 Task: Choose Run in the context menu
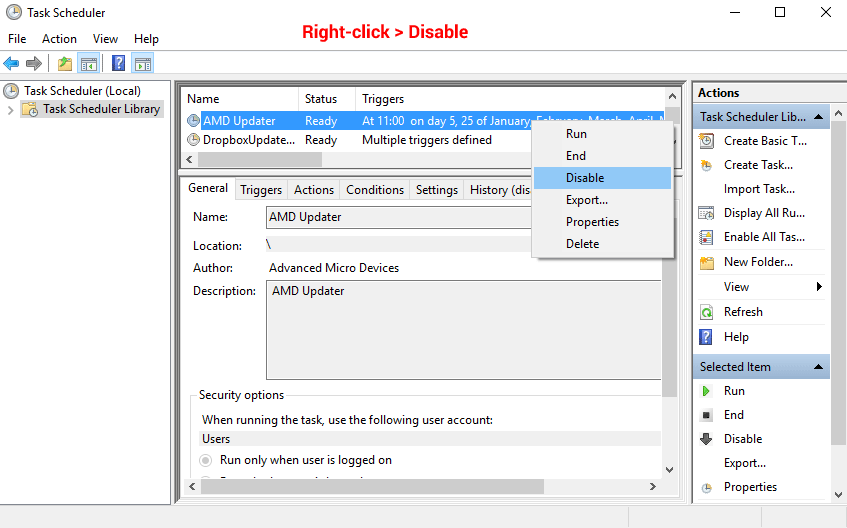coord(602,134)
